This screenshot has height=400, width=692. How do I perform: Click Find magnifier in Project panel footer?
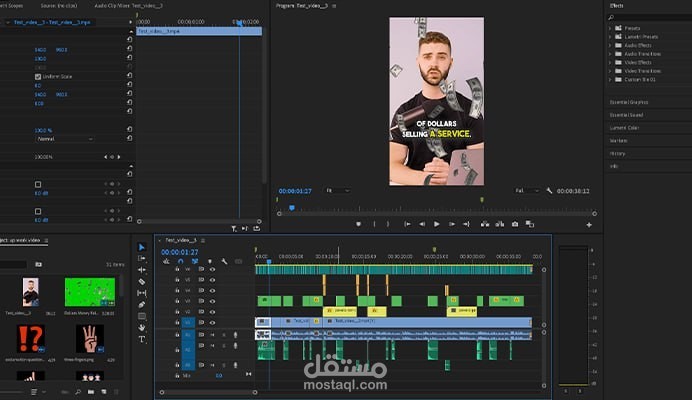(78, 392)
